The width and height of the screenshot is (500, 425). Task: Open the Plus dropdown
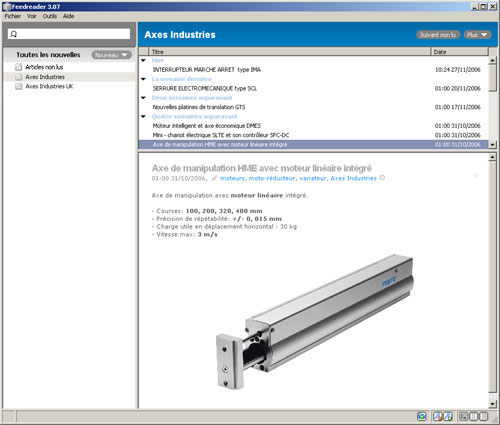point(477,35)
